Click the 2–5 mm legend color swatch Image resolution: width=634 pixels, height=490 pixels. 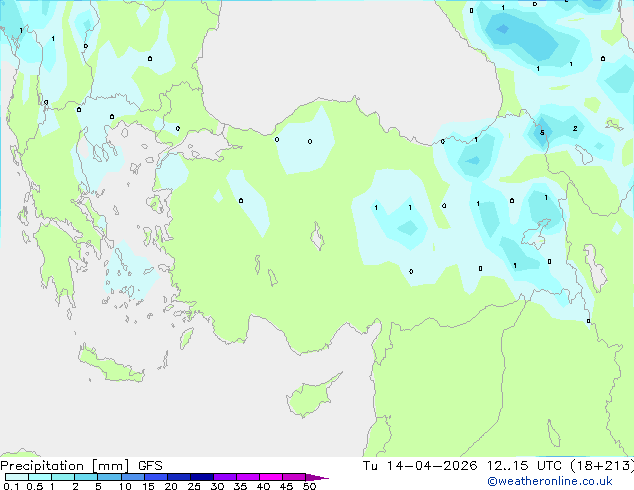tap(86, 477)
